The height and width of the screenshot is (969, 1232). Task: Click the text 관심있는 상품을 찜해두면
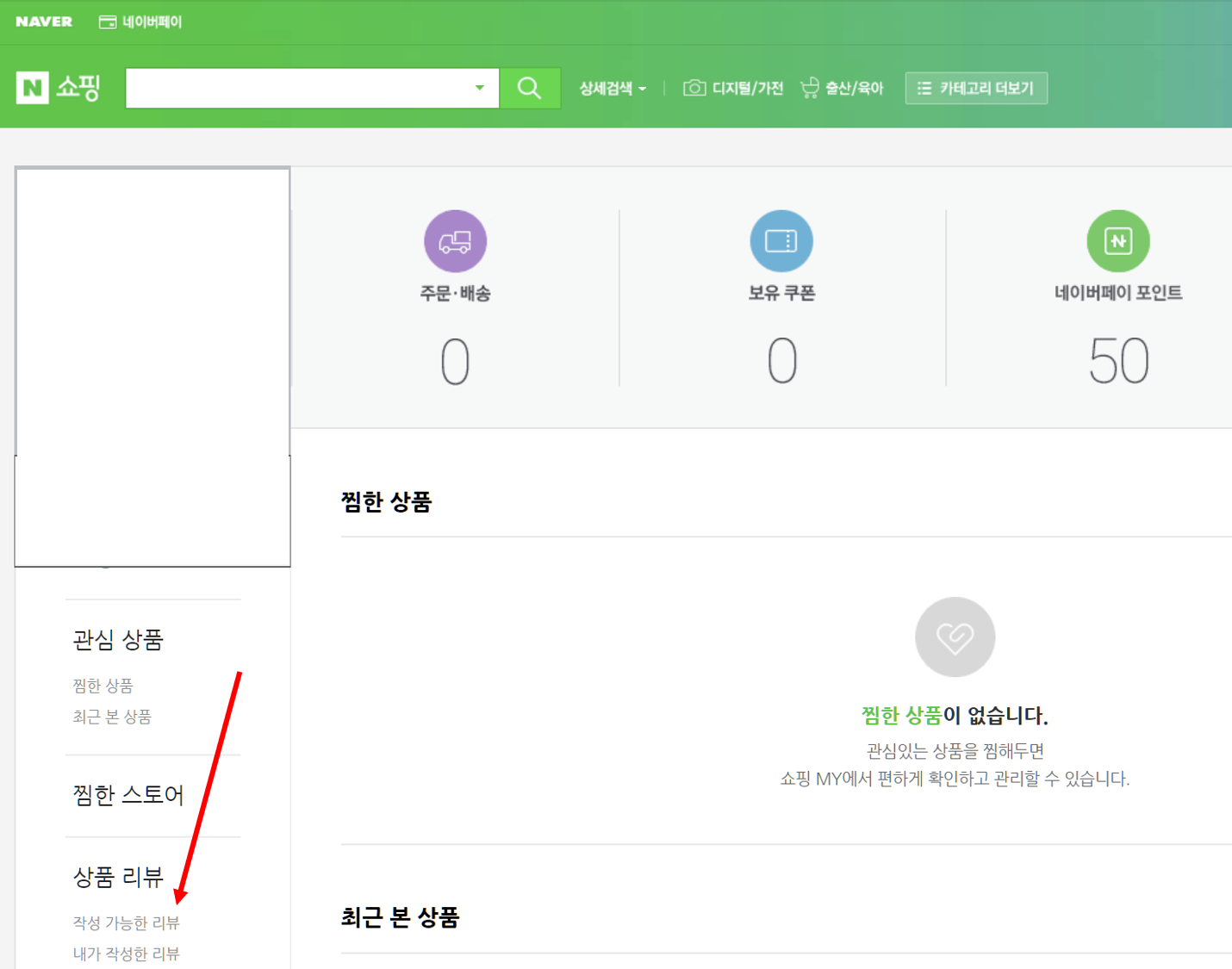(x=955, y=751)
